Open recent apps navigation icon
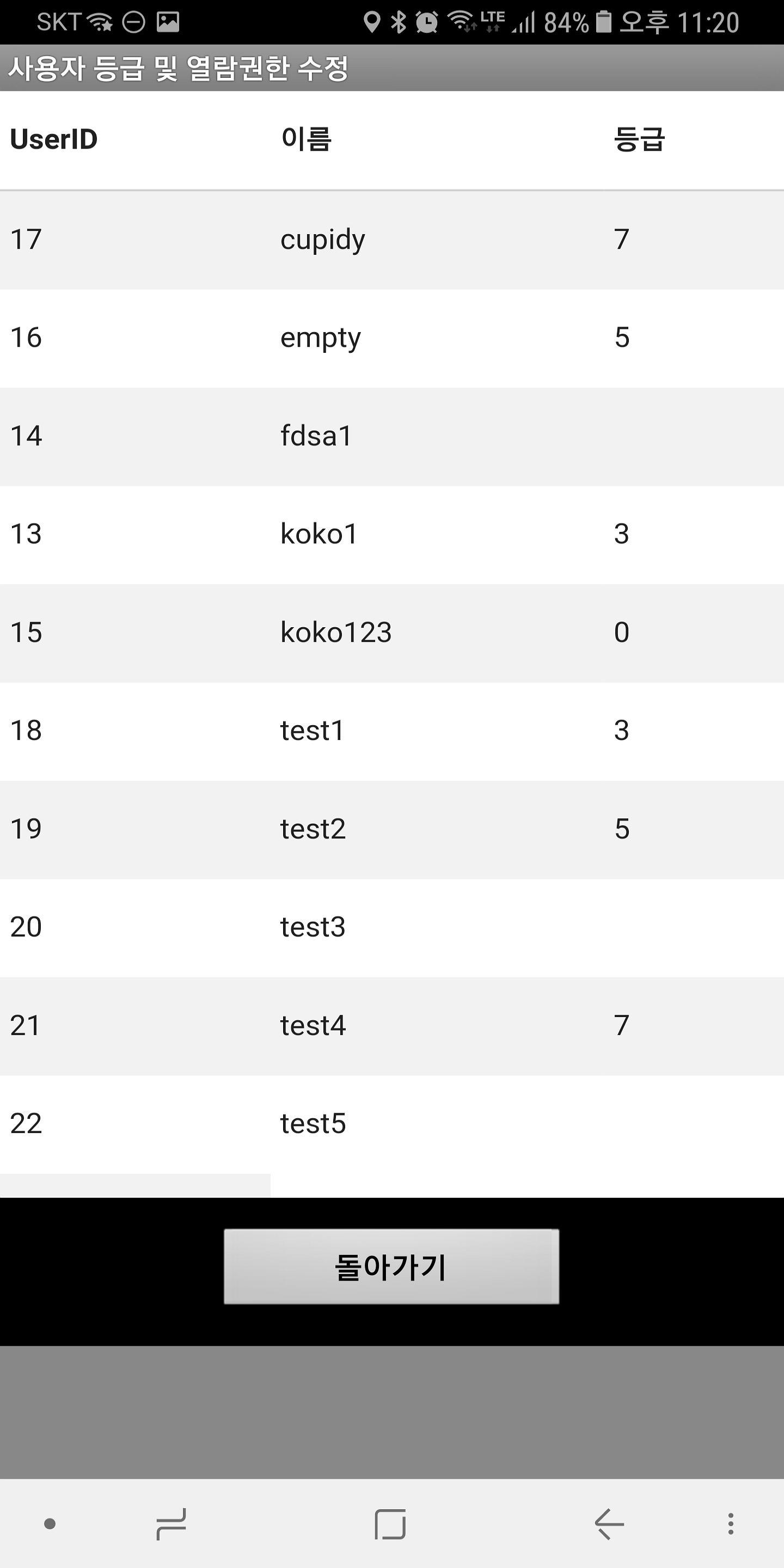 pos(171,1524)
